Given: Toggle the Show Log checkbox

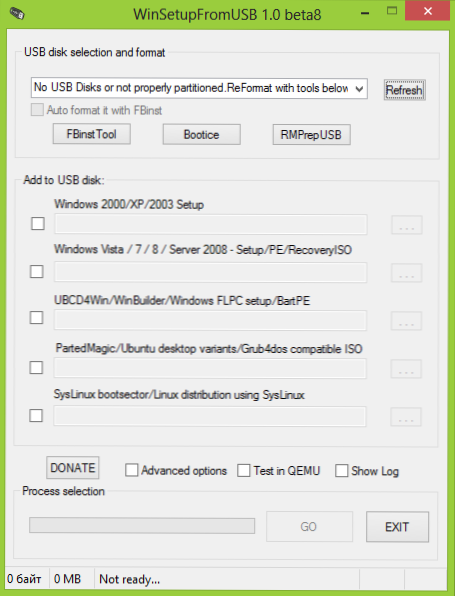Looking at the screenshot, I should point(341,471).
